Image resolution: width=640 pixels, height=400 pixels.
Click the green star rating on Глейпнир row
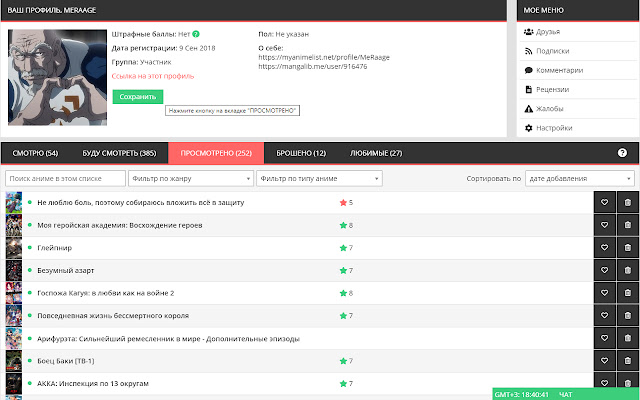(x=346, y=248)
